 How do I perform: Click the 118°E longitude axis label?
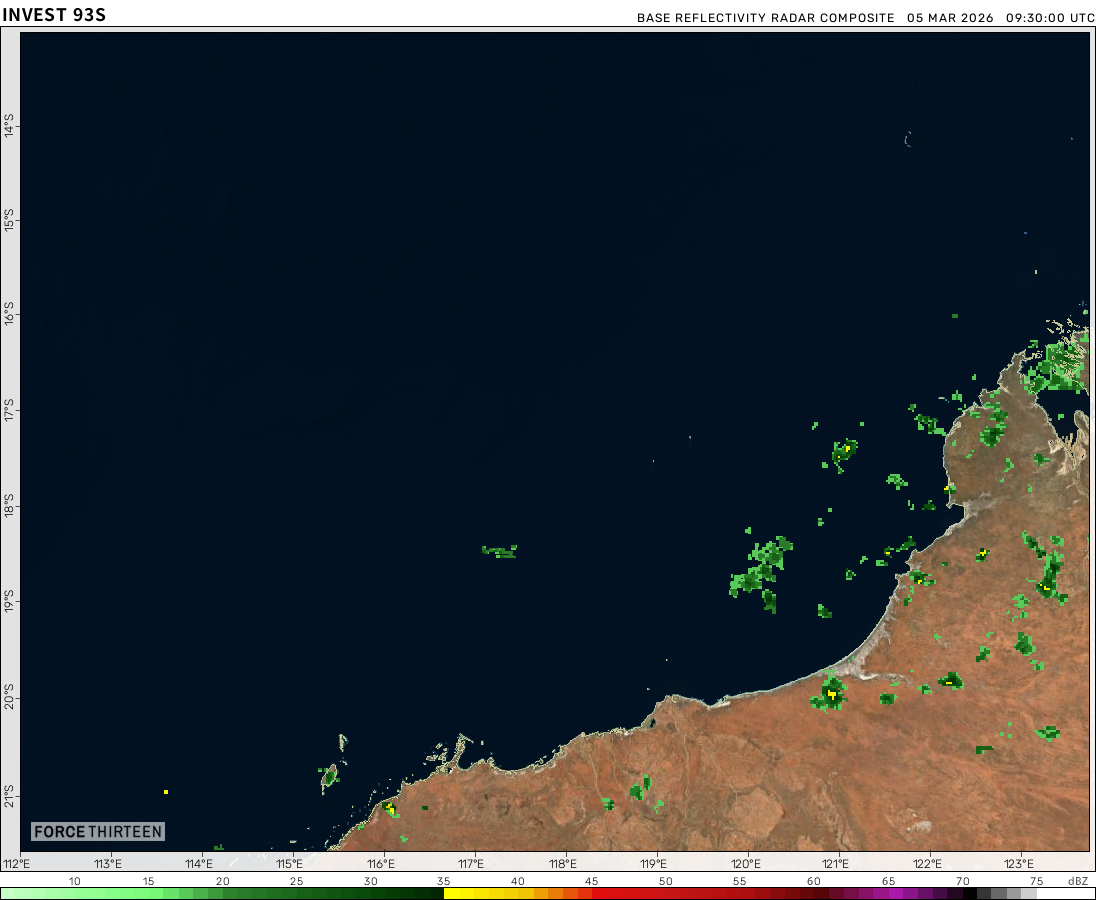tap(563, 864)
